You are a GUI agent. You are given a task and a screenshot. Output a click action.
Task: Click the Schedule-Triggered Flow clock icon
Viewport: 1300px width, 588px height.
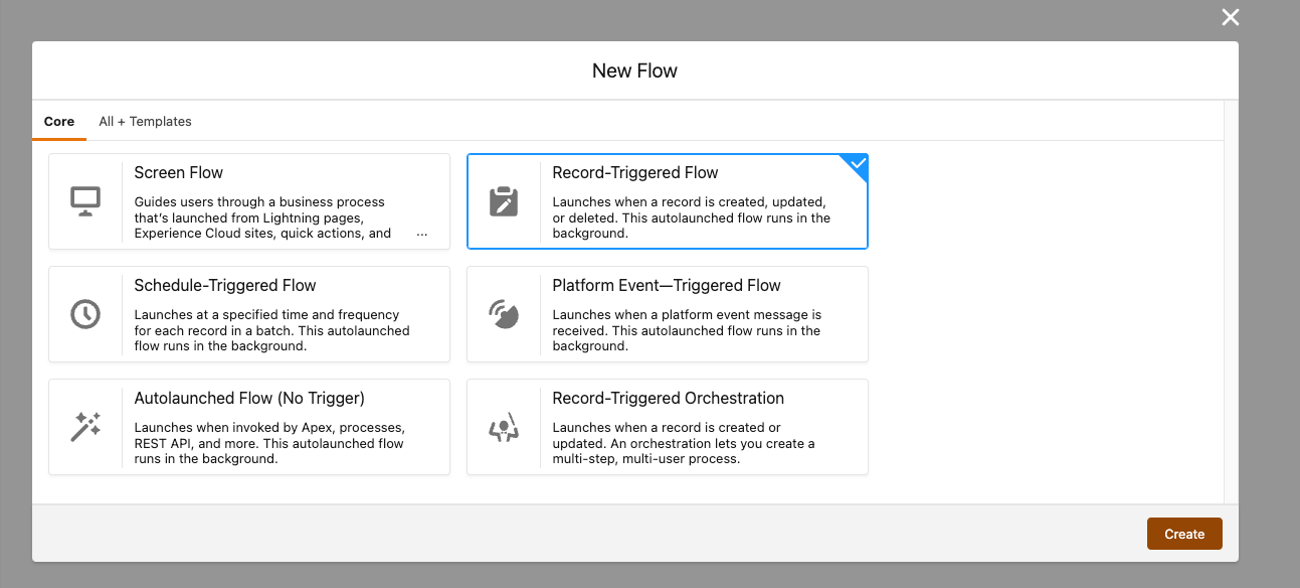85,314
